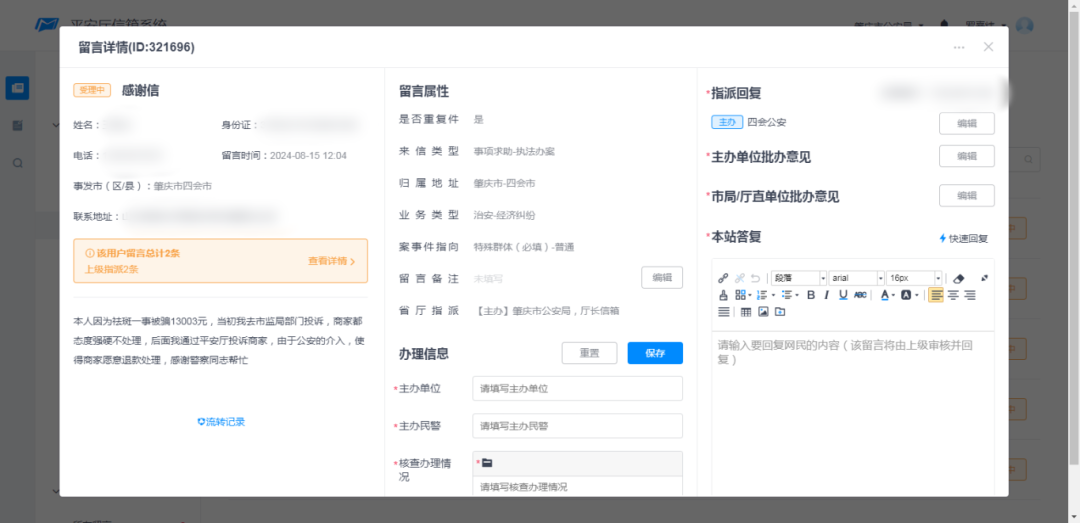Click the notification bell in top bar

pyautogui.click(x=944, y=25)
